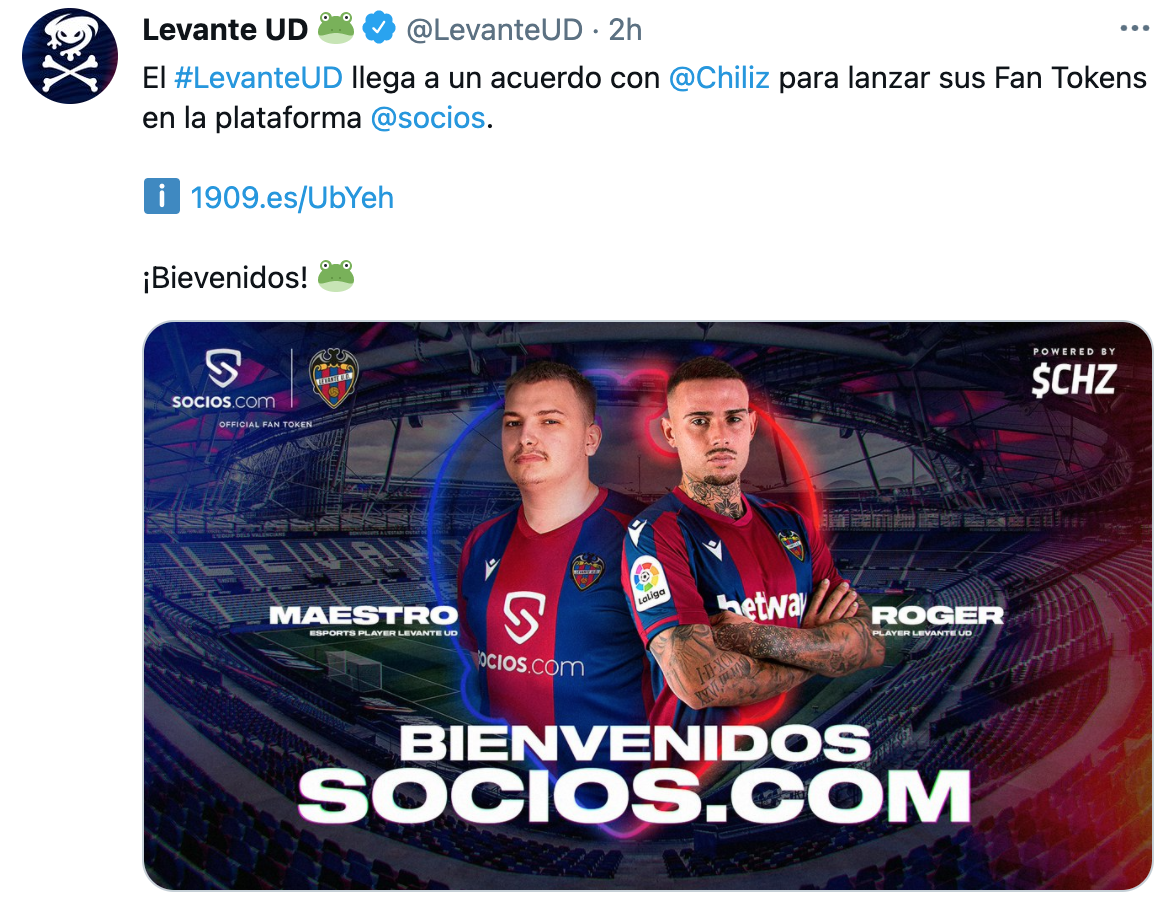1170x916 pixels.
Task: Click the BIENVENIDOS SOCIOS.COM banner text
Action: [635, 774]
